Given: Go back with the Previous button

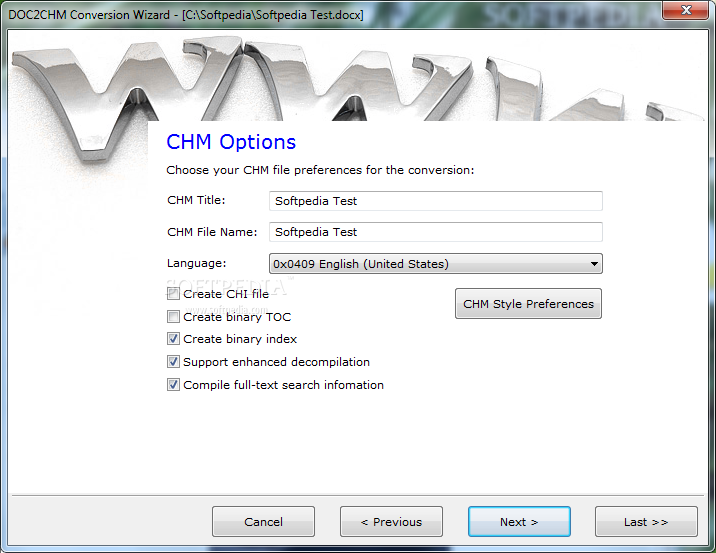Looking at the screenshot, I should (391, 521).
